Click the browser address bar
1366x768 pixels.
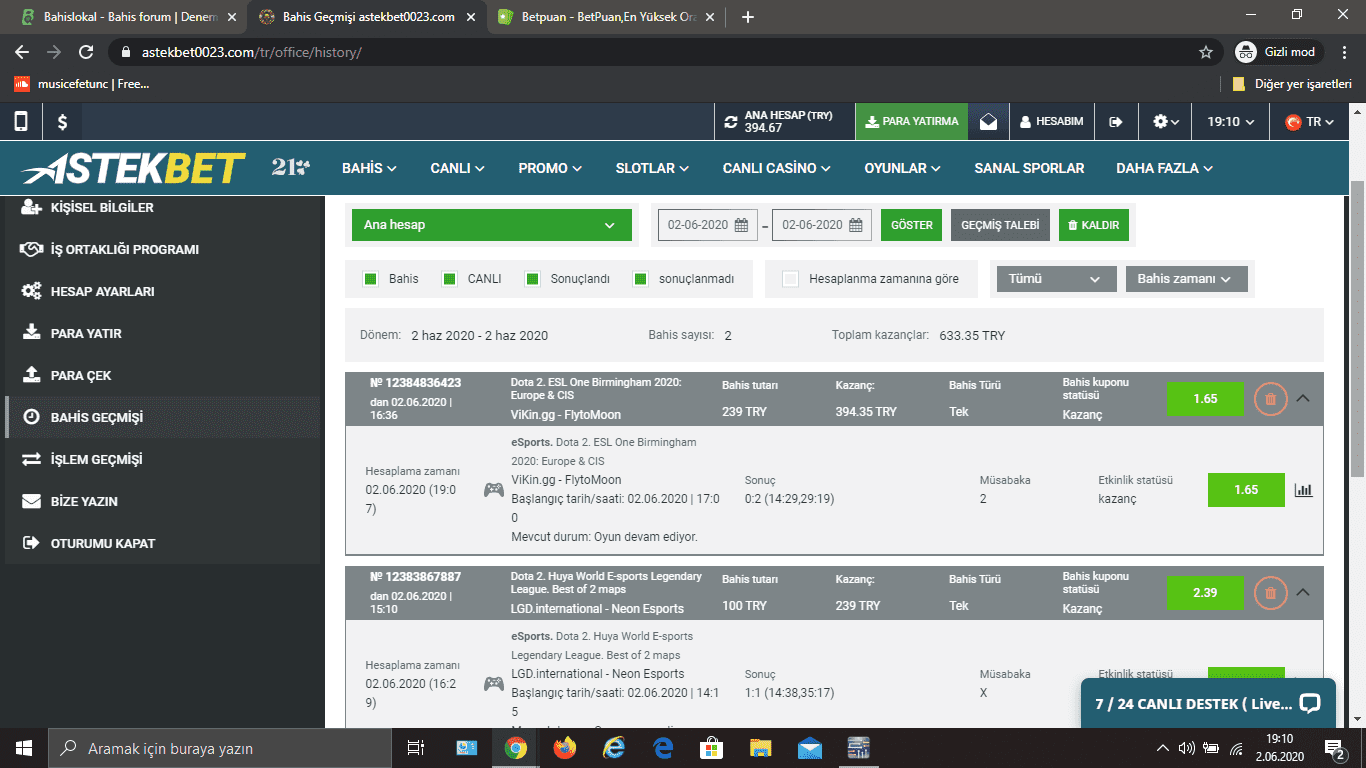tap(660, 52)
